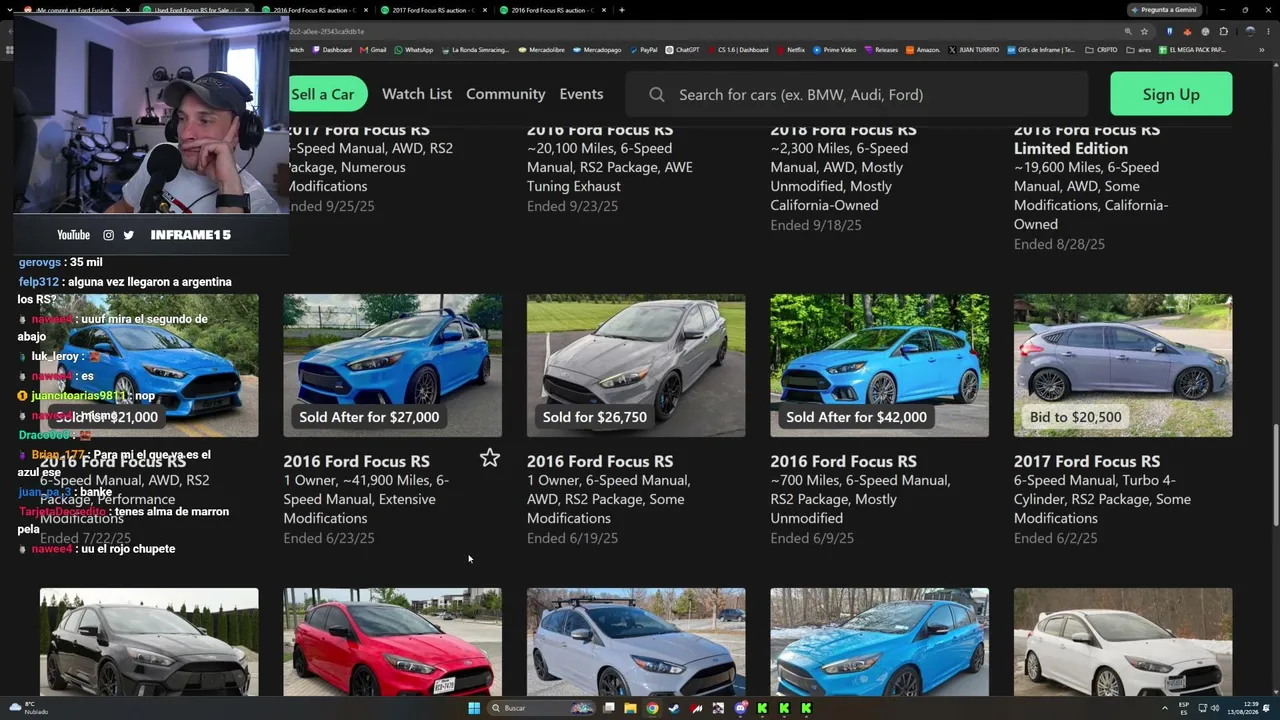This screenshot has height=720, width=1280.
Task: Open the red Ford Focus thumbnail
Action: click(392, 642)
